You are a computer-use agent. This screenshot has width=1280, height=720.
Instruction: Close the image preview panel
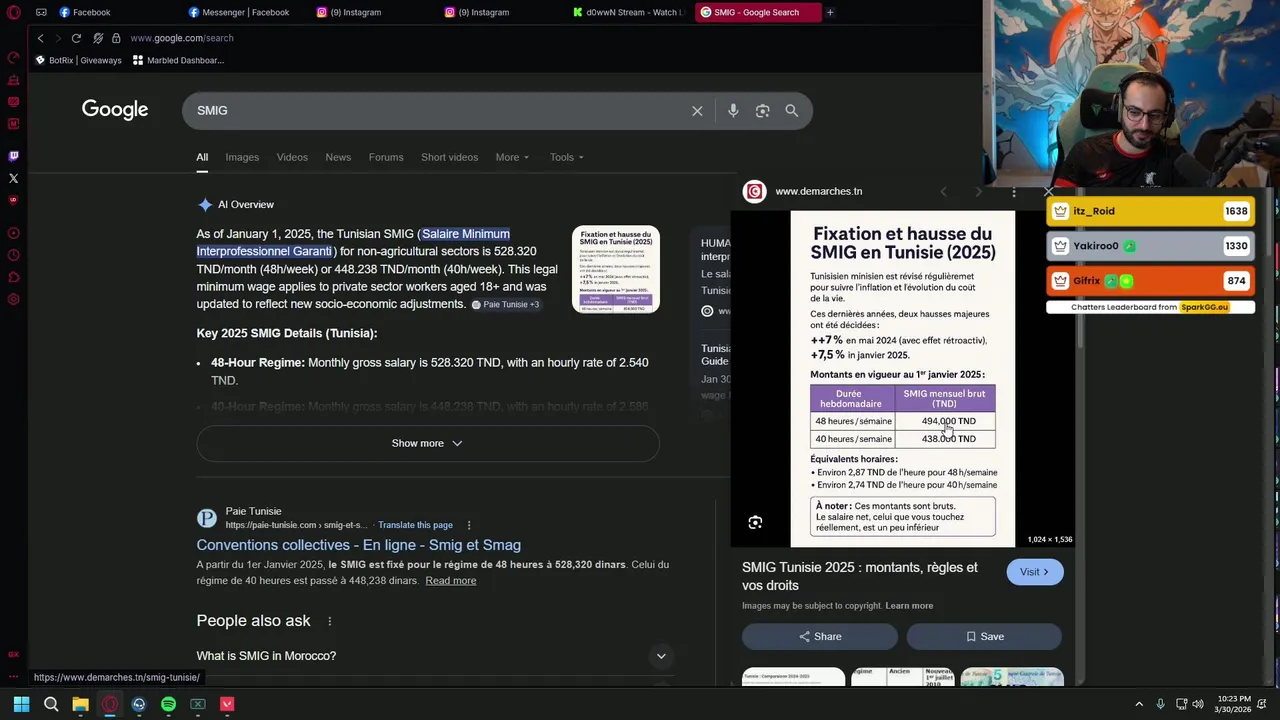(1048, 191)
